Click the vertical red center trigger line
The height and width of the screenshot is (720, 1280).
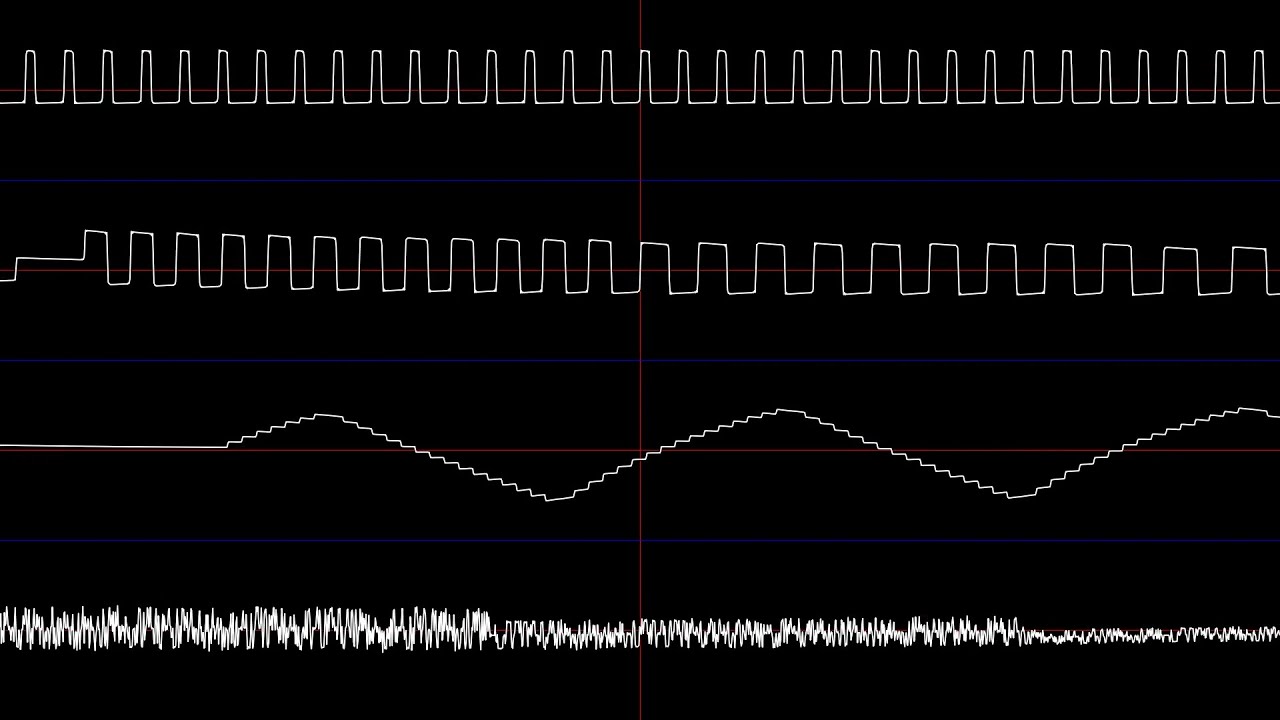click(640, 360)
